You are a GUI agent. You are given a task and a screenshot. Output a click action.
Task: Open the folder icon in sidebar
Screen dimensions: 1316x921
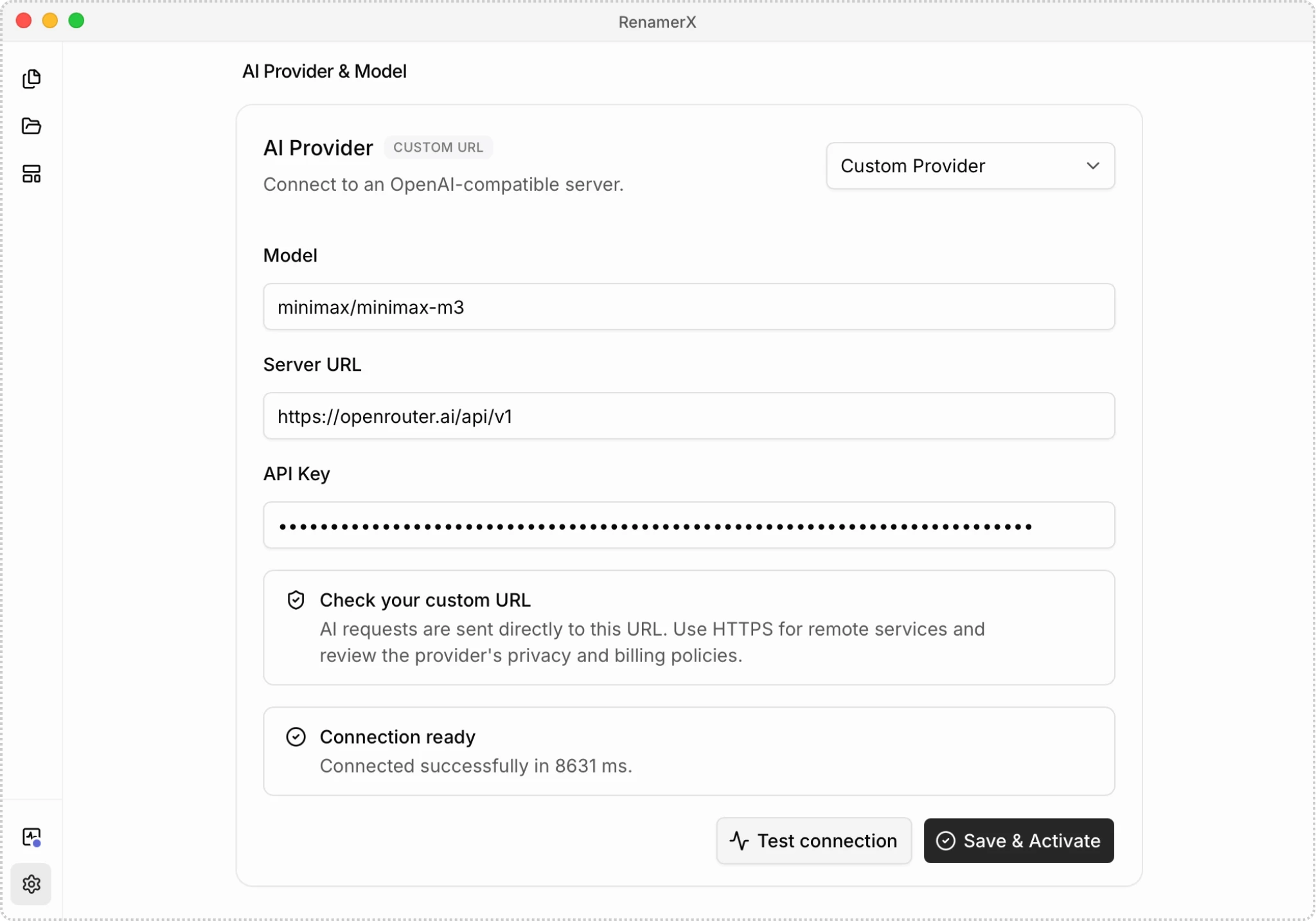[31, 126]
